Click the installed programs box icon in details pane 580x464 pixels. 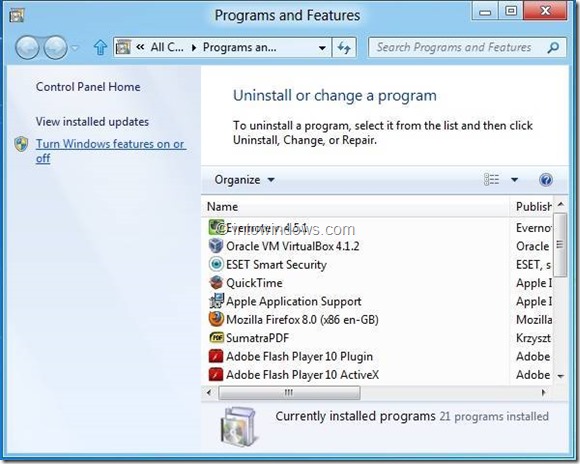[x=238, y=428]
